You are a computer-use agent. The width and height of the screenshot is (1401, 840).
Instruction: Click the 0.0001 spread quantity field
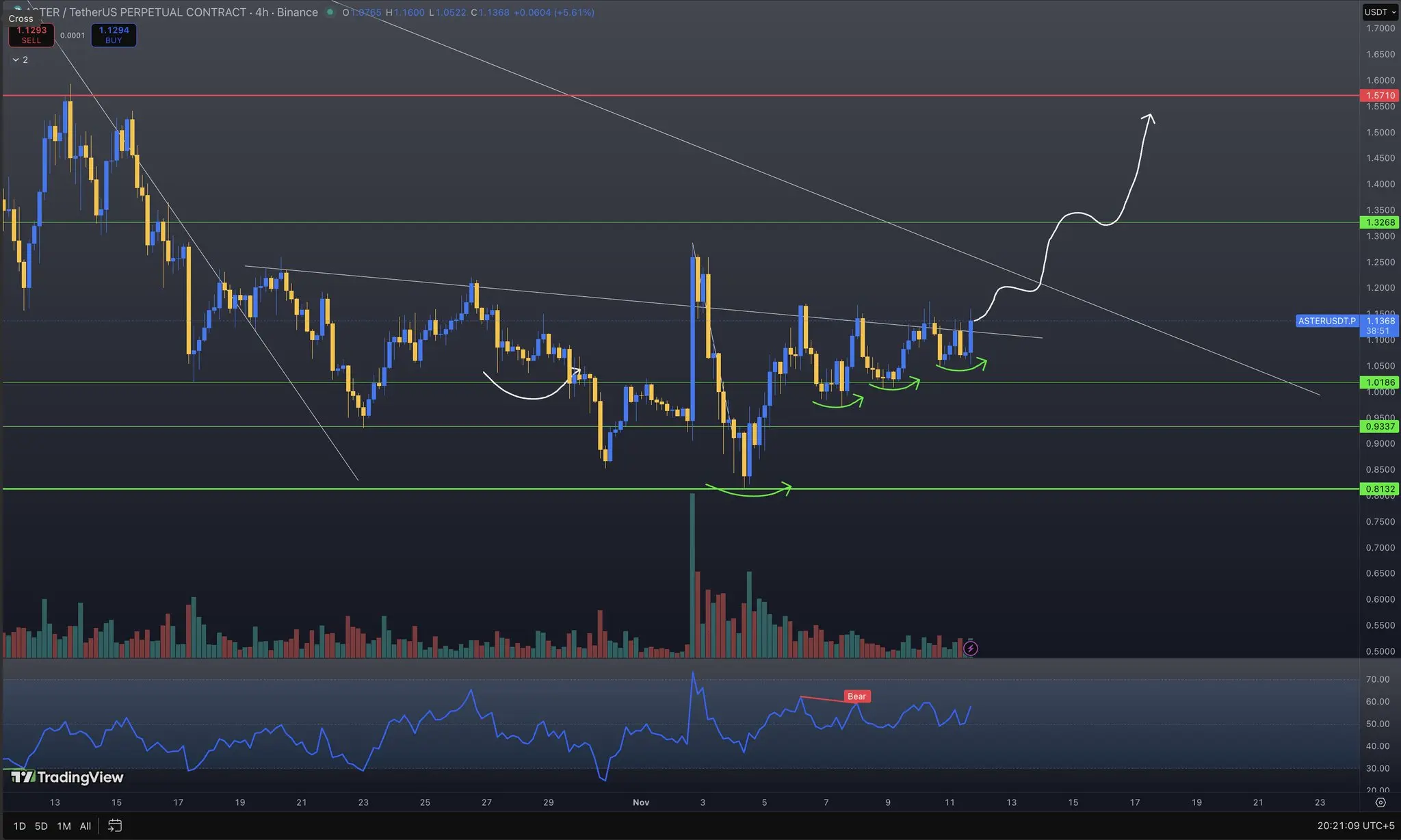pyautogui.click(x=73, y=36)
